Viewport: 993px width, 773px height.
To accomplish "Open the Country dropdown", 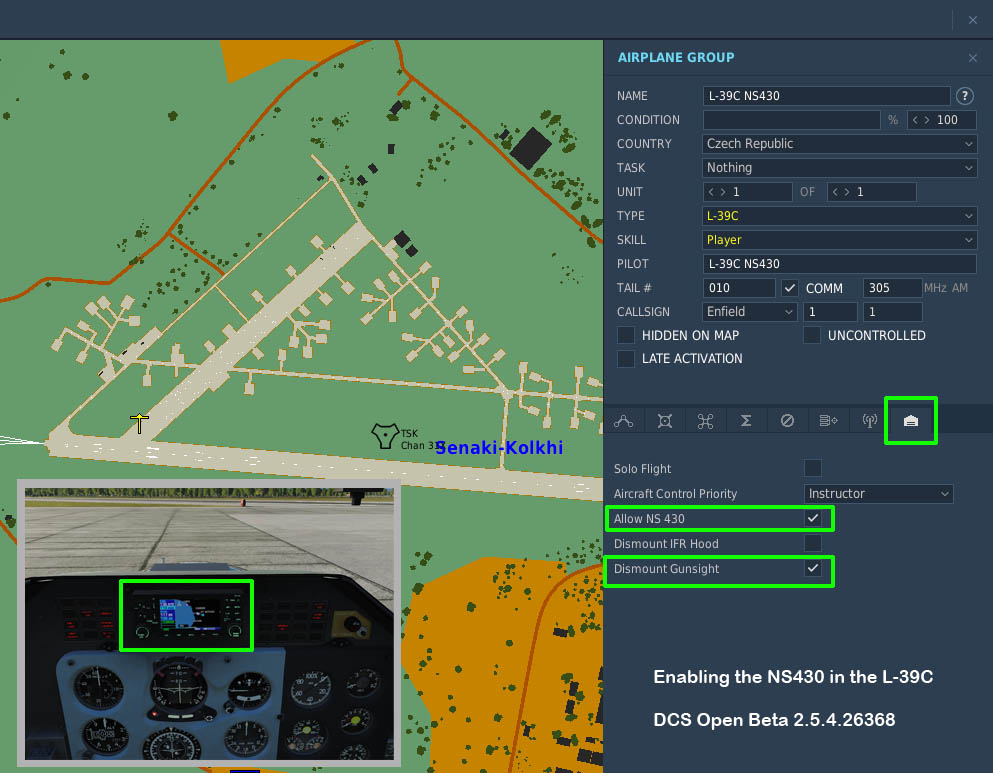I will click(839, 144).
